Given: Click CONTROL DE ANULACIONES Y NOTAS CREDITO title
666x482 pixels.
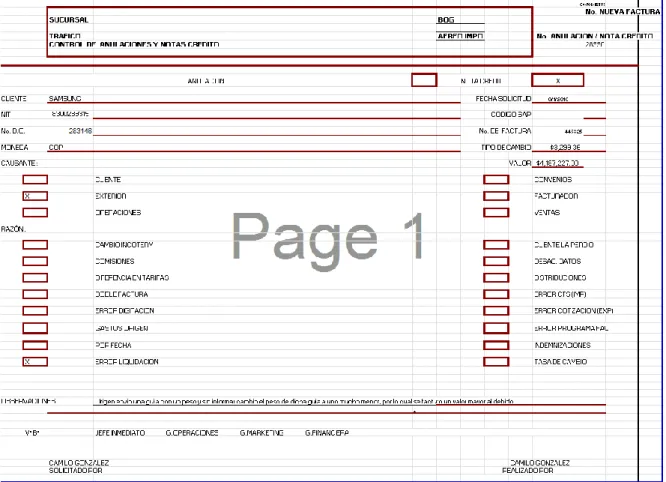Looking at the screenshot, I should coord(134,44).
